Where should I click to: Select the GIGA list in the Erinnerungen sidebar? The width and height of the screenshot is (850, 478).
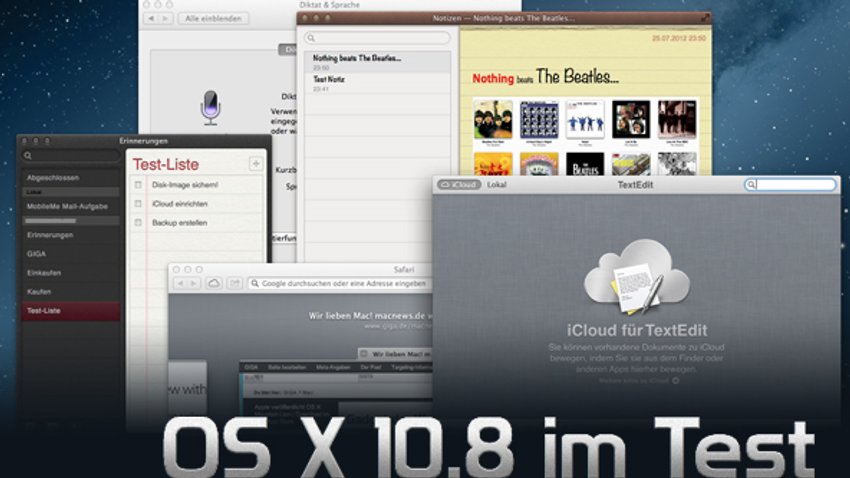click(x=71, y=254)
